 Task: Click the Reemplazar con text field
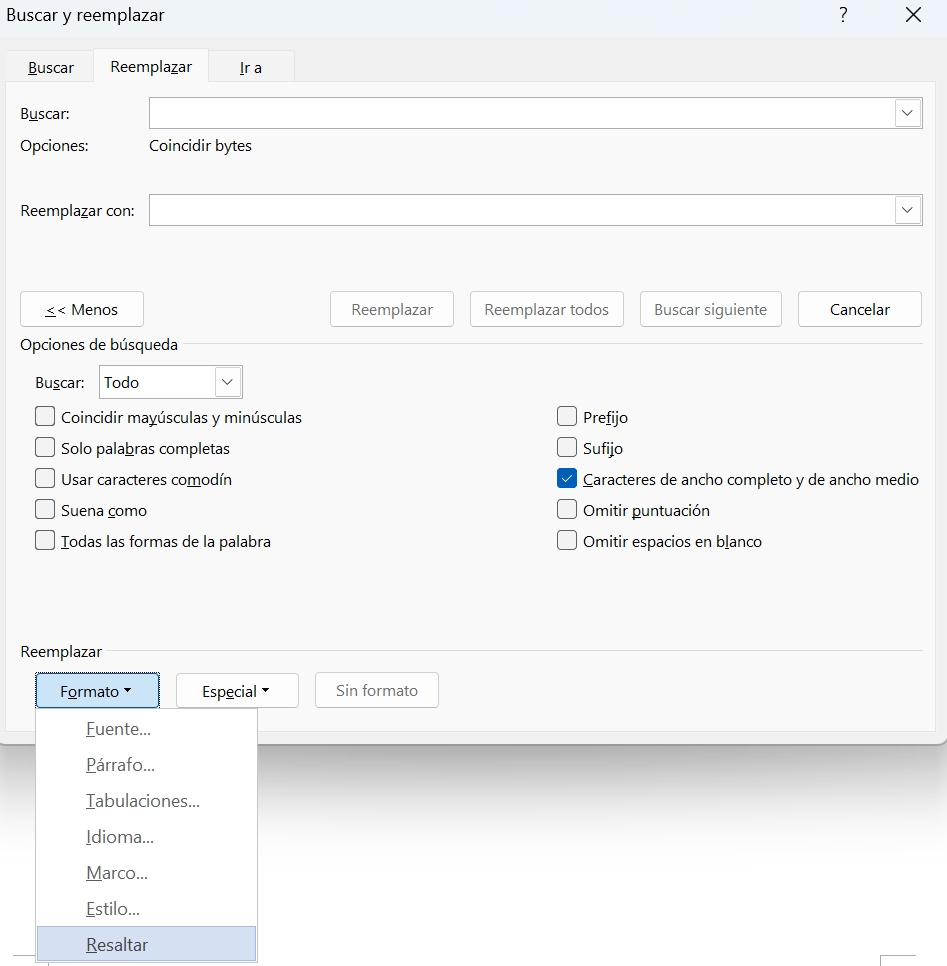(x=521, y=210)
